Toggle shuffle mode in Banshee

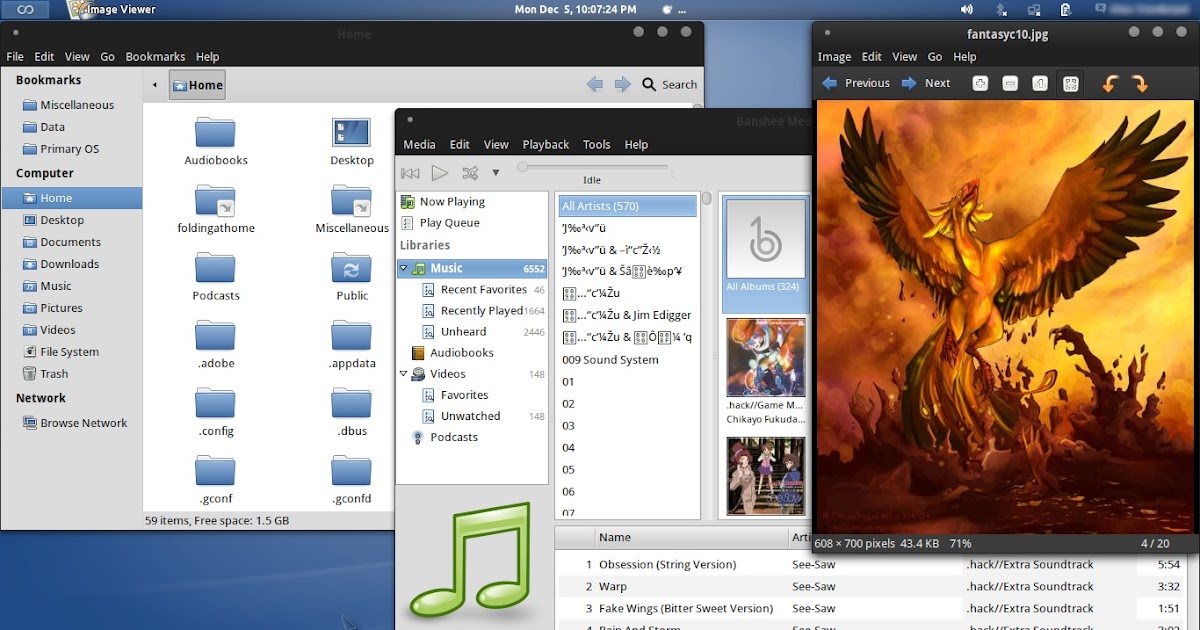(468, 172)
